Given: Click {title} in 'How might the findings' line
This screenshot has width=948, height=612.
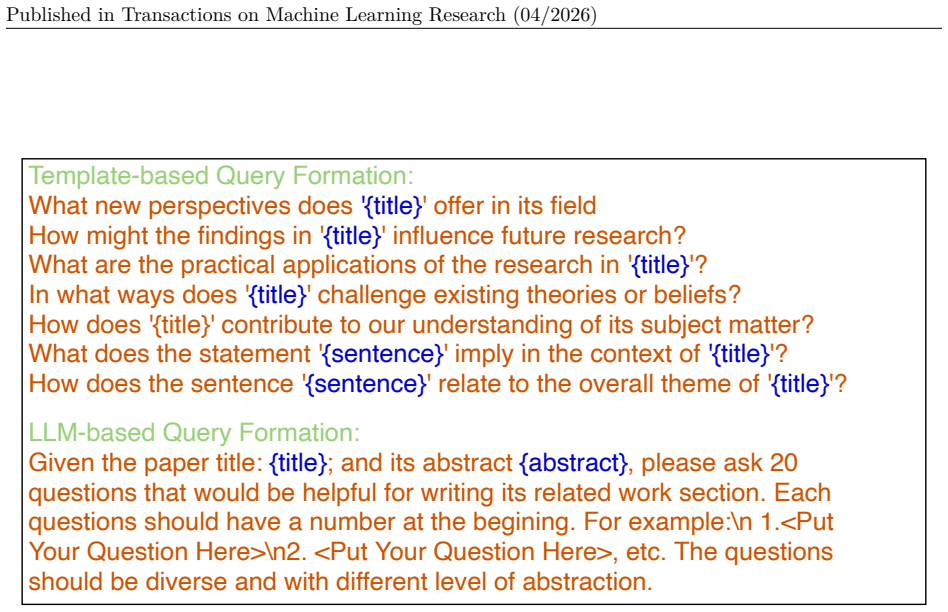Looking at the screenshot, I should coord(352,236).
